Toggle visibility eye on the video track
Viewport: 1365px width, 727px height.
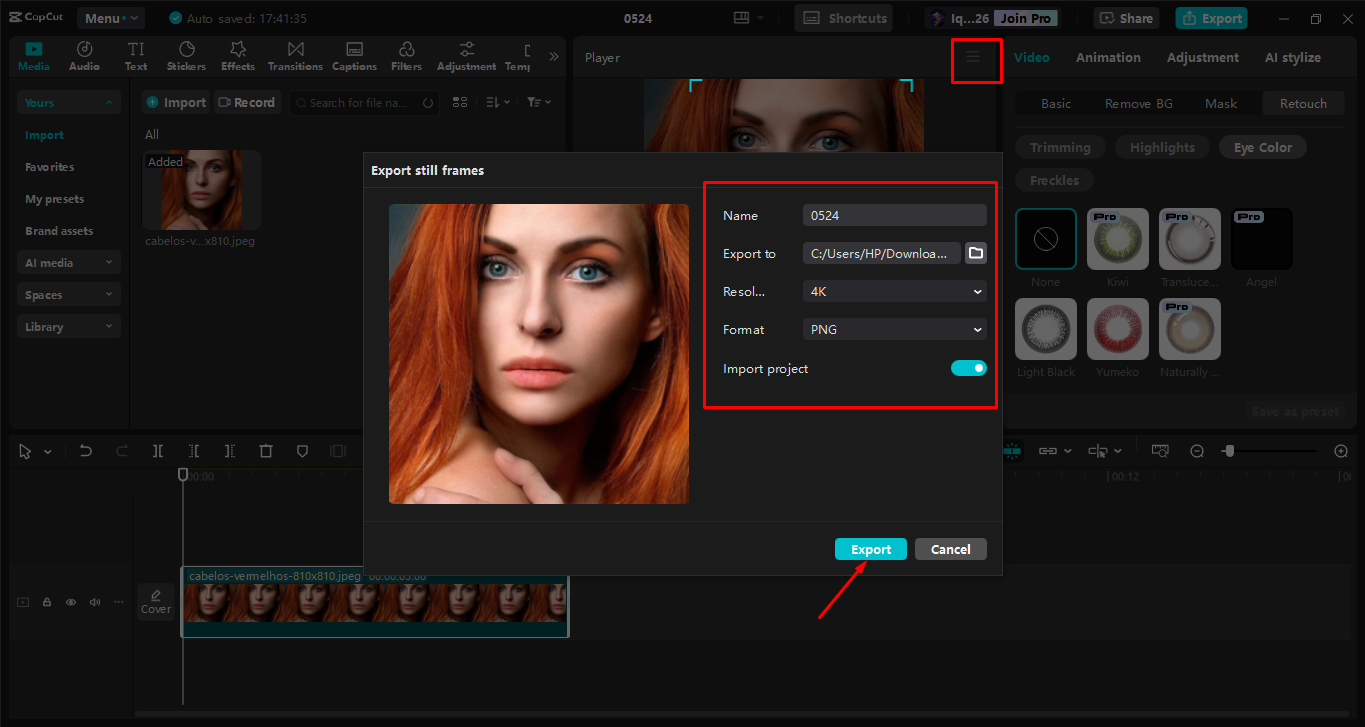coord(69,602)
